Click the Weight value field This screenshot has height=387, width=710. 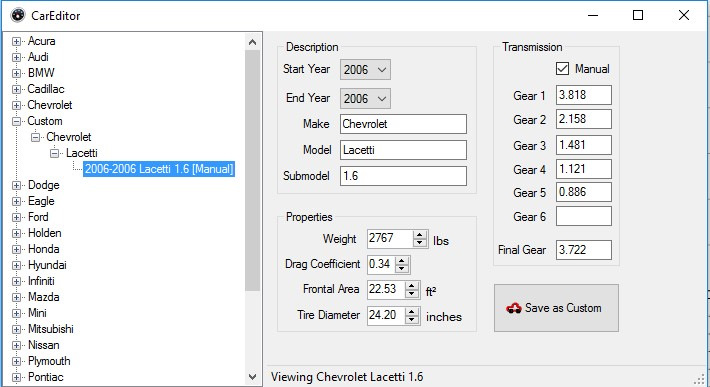coord(390,239)
